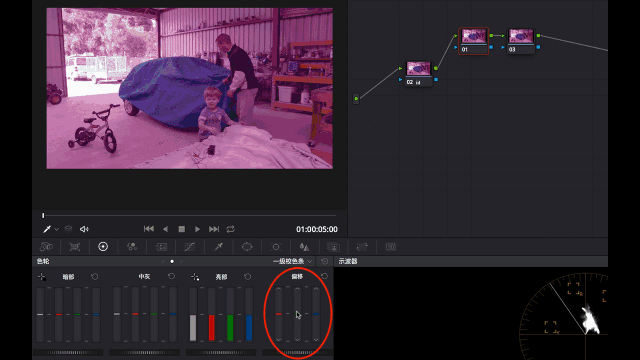Open the RGB Mixer palette
640x360 pixels.
coord(132,247)
